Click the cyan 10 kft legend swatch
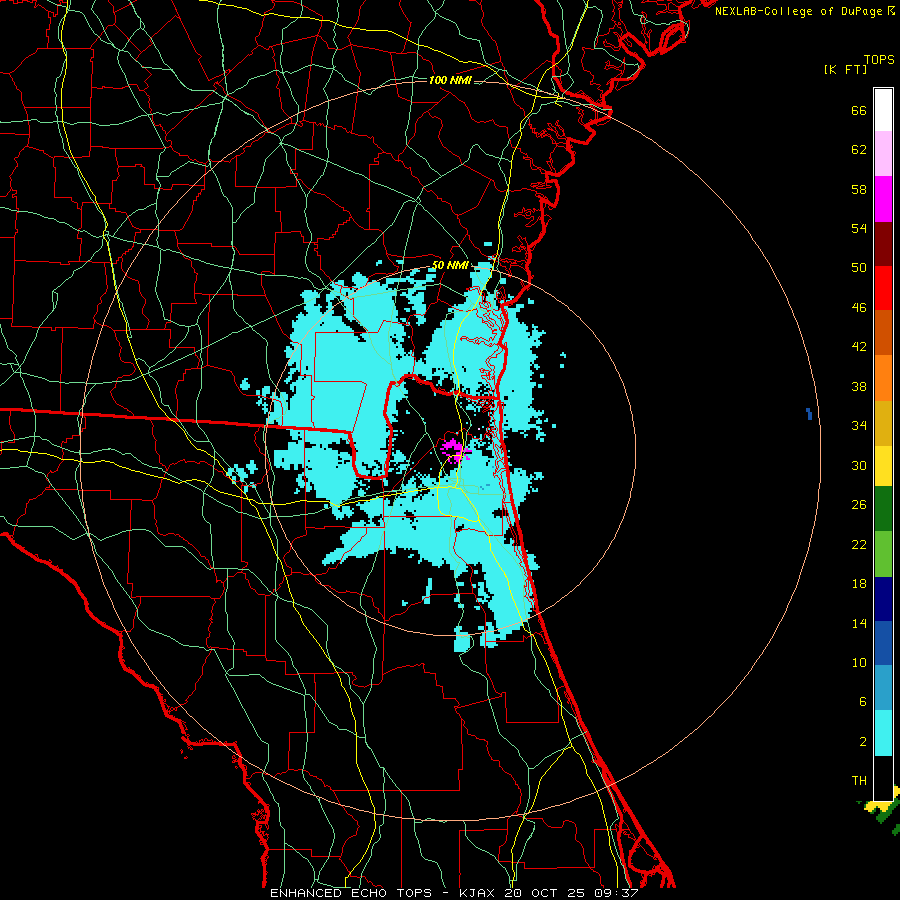The width and height of the screenshot is (900, 900). 883,733
